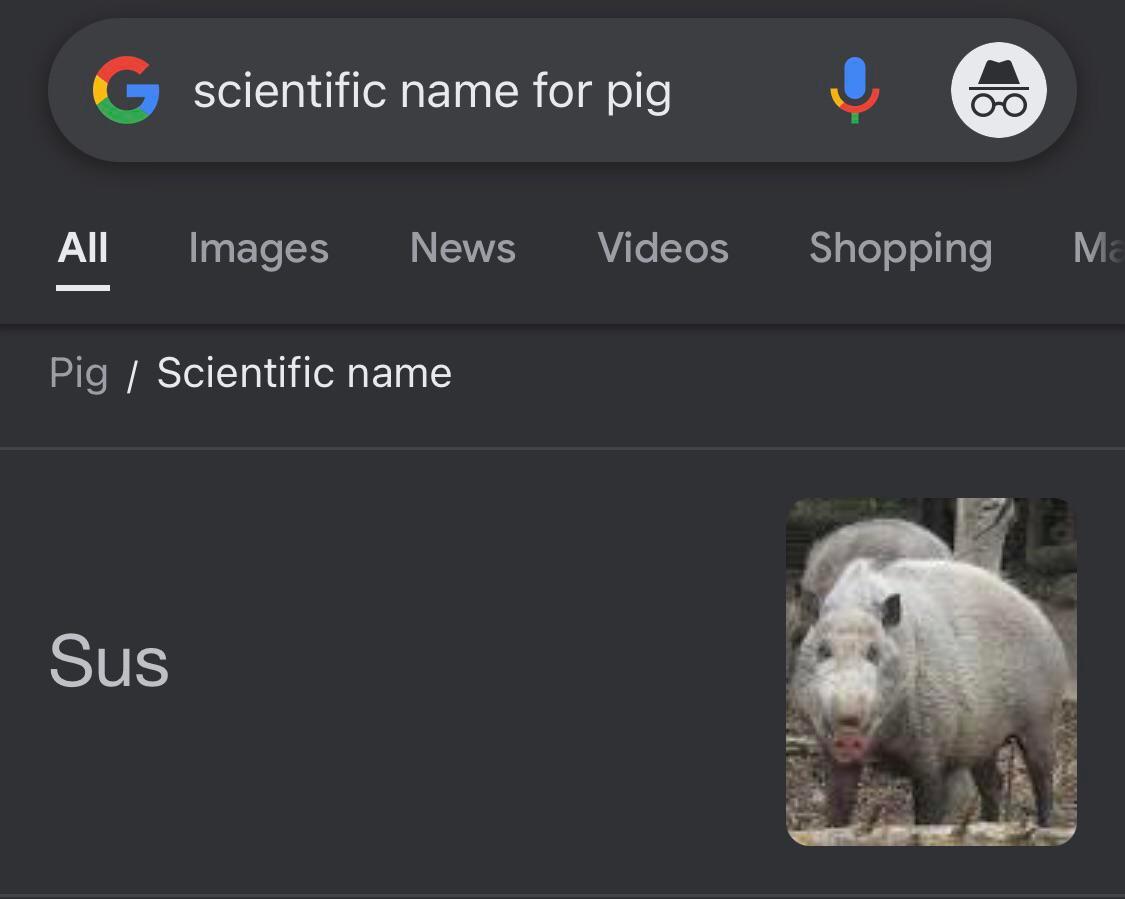Open the News tab

coord(462,248)
